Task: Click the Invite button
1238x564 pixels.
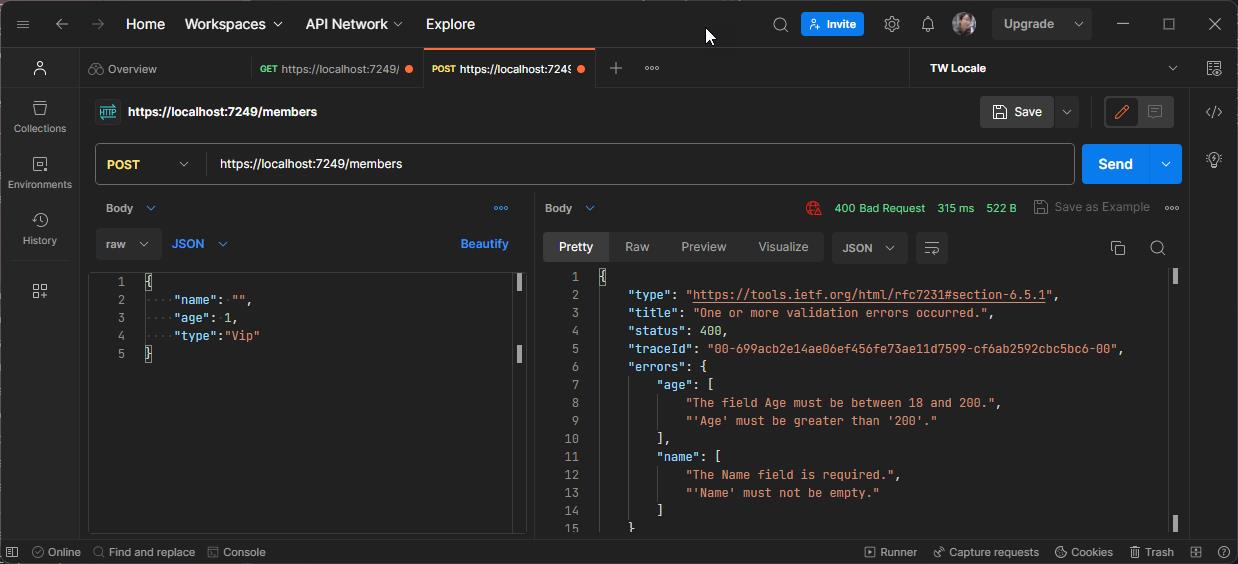Action: (832, 24)
